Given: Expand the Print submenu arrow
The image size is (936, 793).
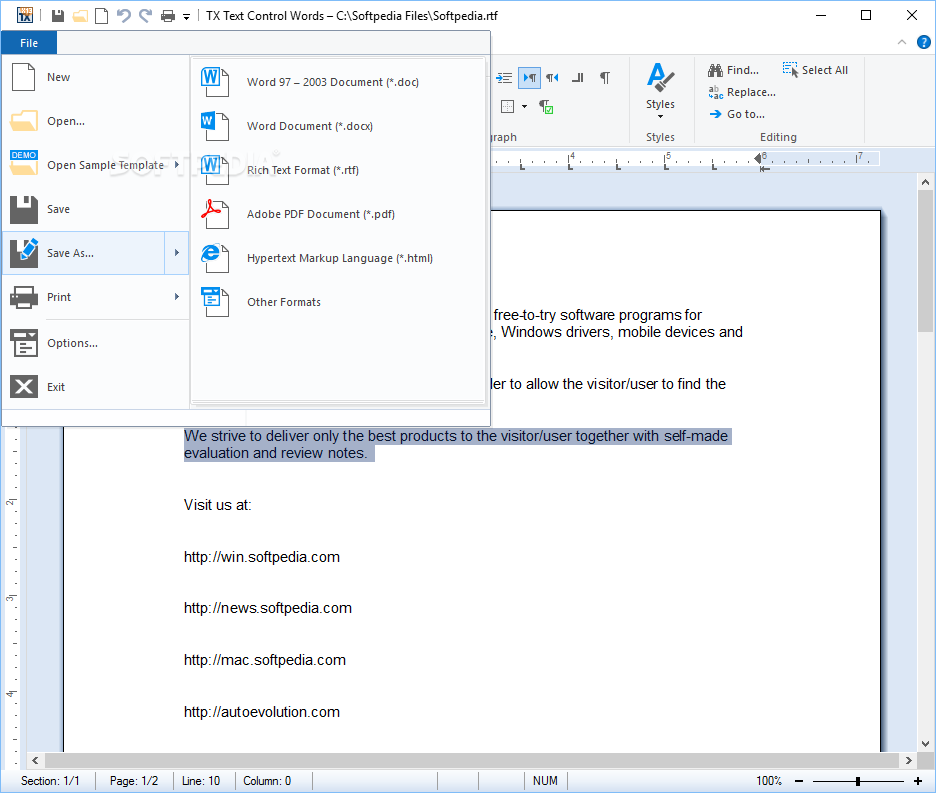Looking at the screenshot, I should [177, 297].
